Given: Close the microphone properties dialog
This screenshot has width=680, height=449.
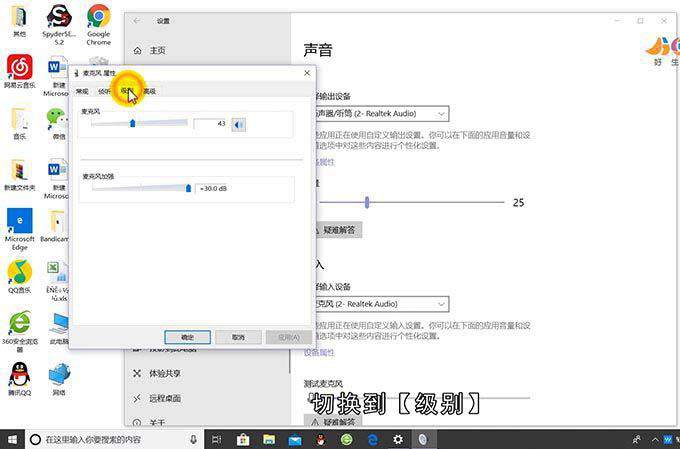Looking at the screenshot, I should pos(307,73).
